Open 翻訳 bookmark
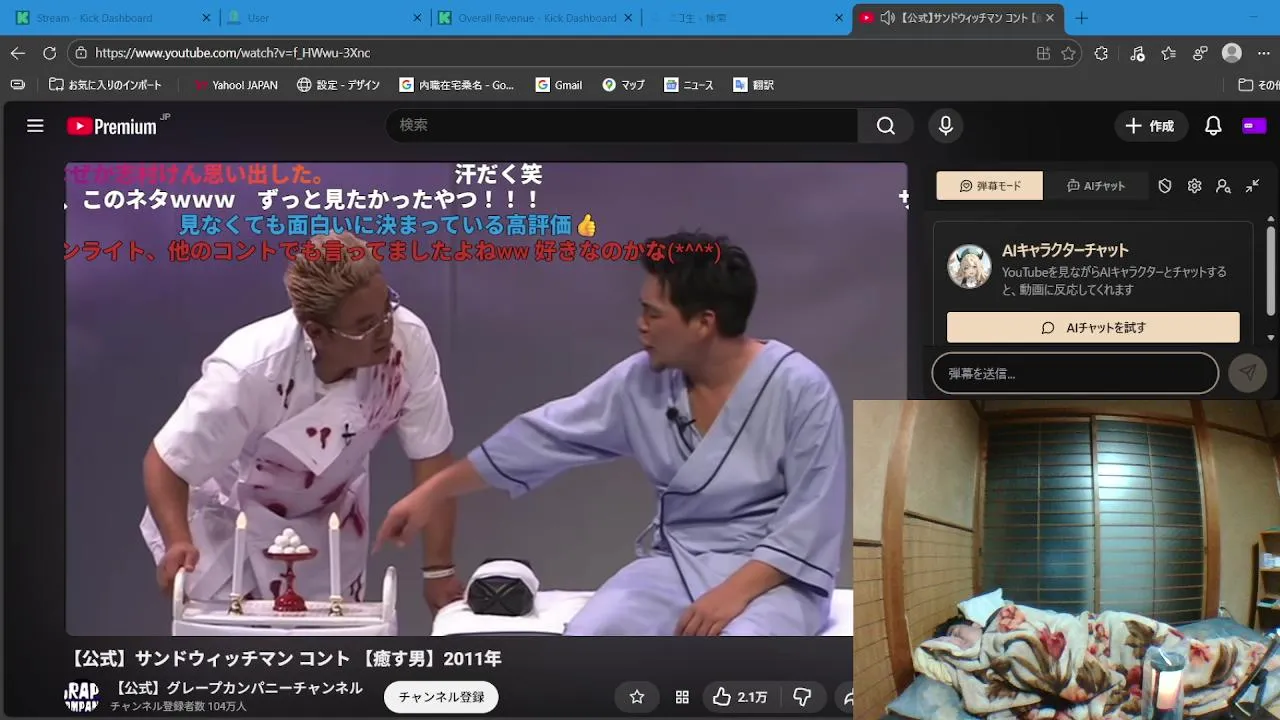1280x720 pixels. 754,85
